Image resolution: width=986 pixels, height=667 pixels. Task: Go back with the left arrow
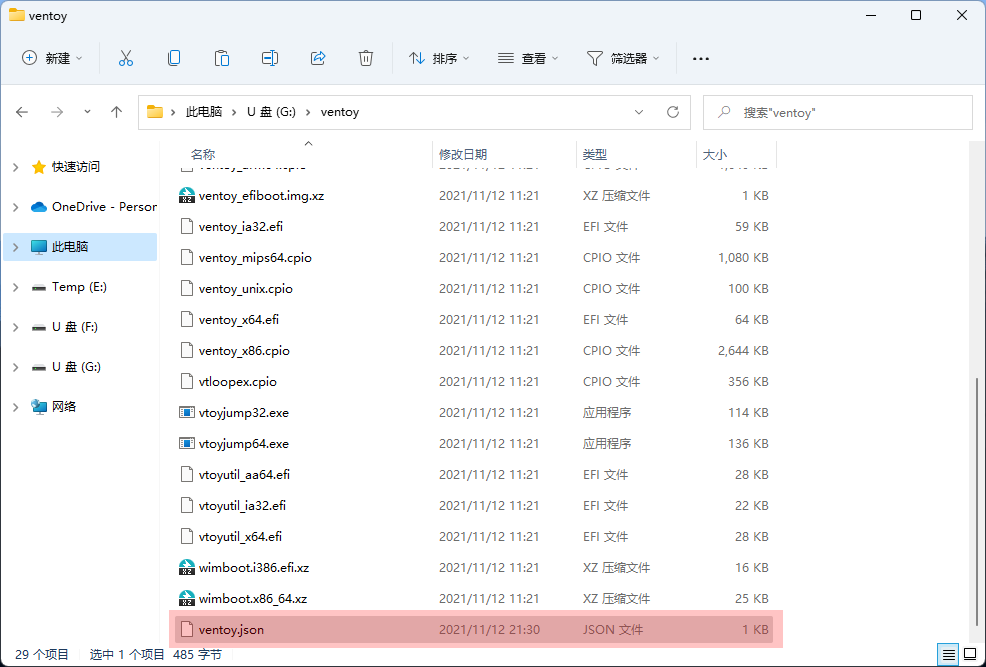[x=22, y=112]
